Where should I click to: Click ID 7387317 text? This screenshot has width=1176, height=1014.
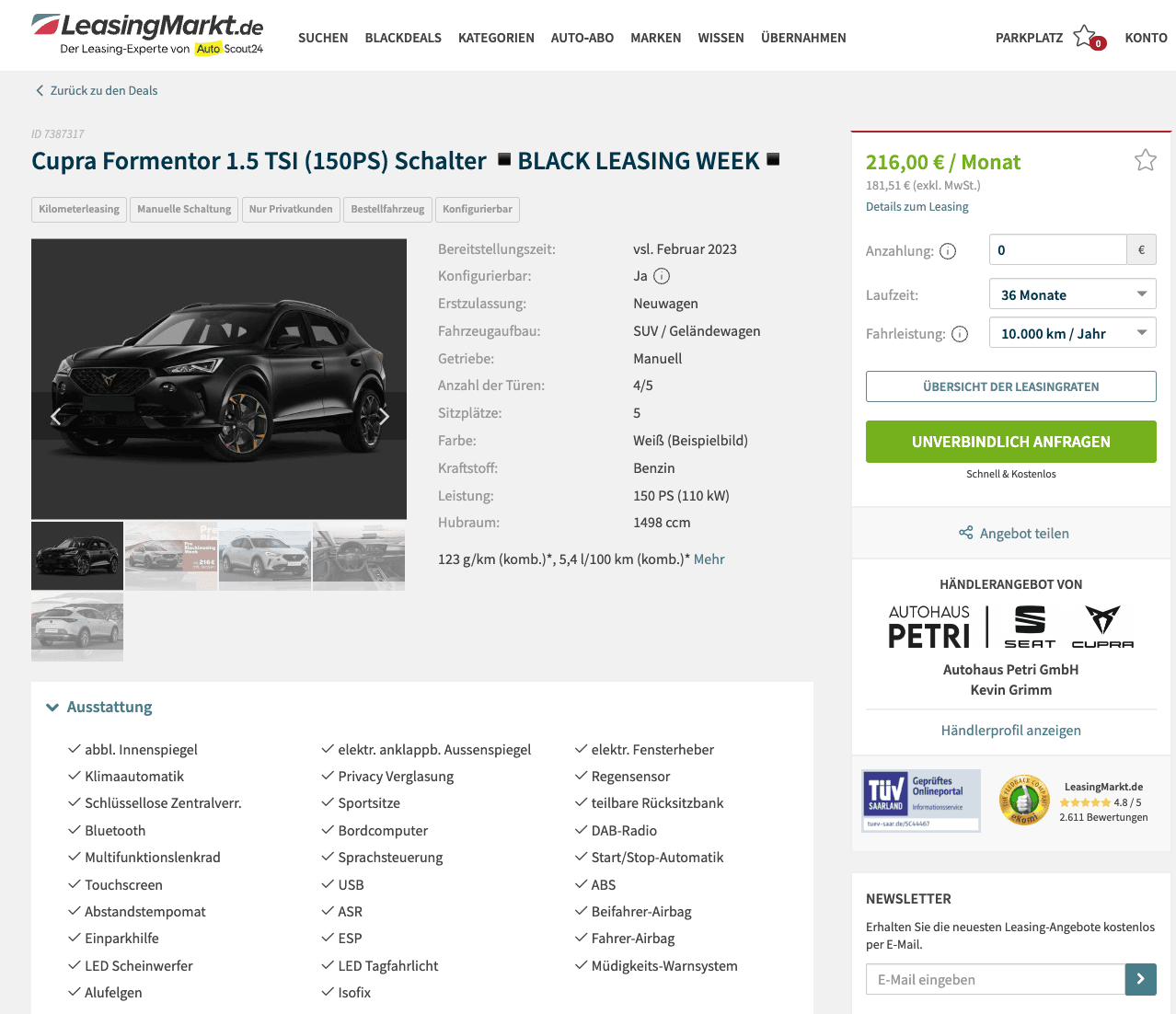pyautogui.click(x=58, y=133)
